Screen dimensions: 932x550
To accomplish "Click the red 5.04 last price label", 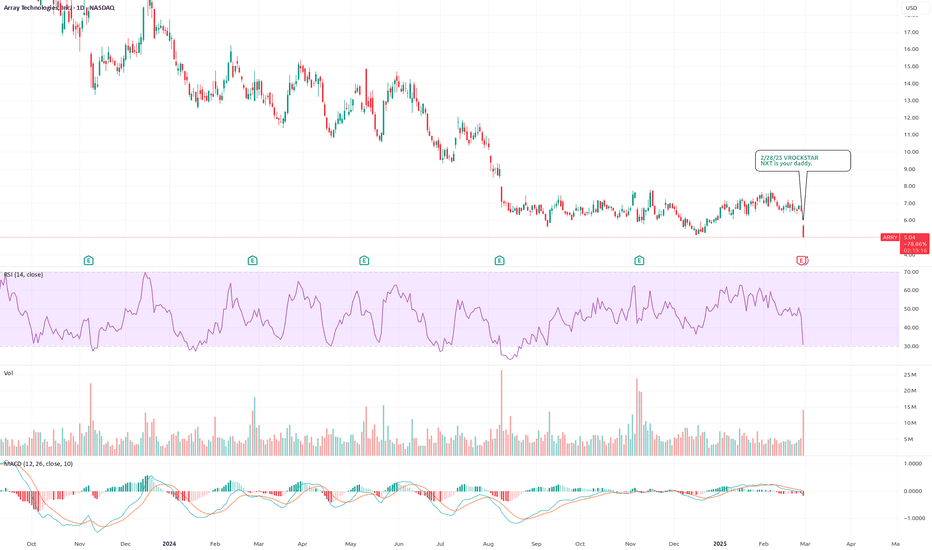I will coord(909,237).
